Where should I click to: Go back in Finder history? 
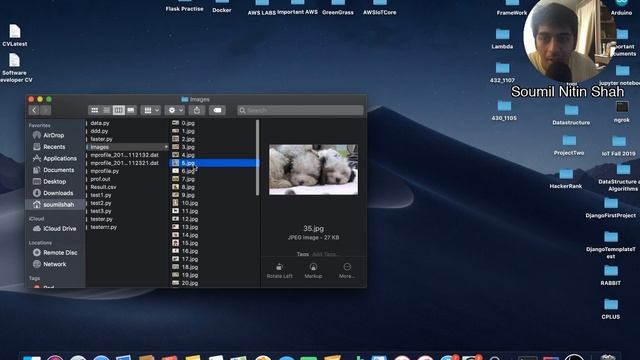[x=34, y=110]
